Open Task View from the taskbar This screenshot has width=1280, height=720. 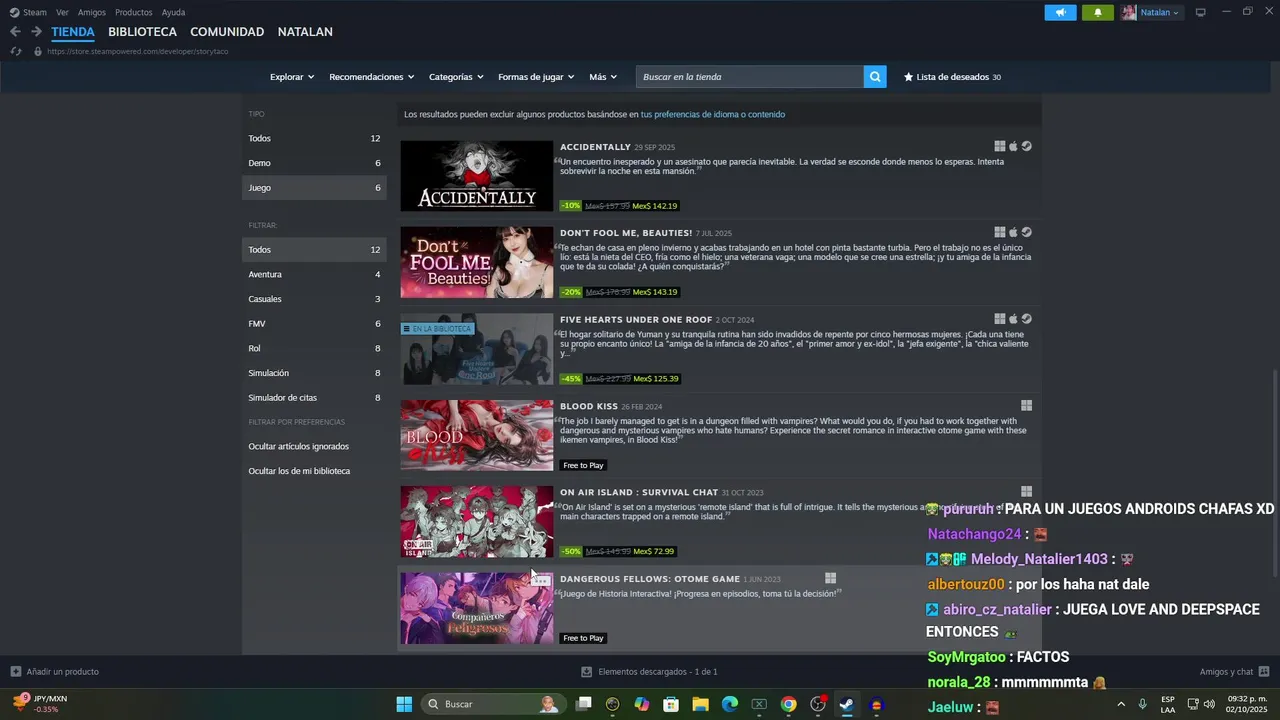pos(584,704)
